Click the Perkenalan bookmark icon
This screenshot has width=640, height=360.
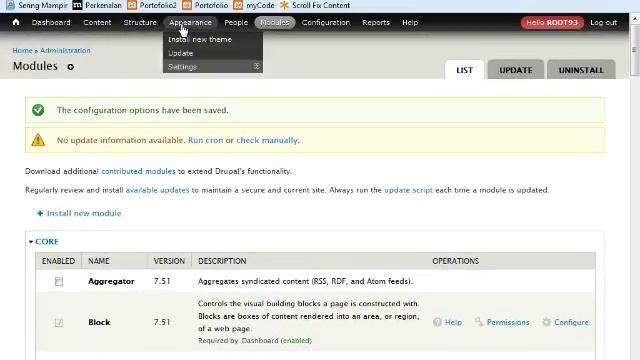(77, 5)
